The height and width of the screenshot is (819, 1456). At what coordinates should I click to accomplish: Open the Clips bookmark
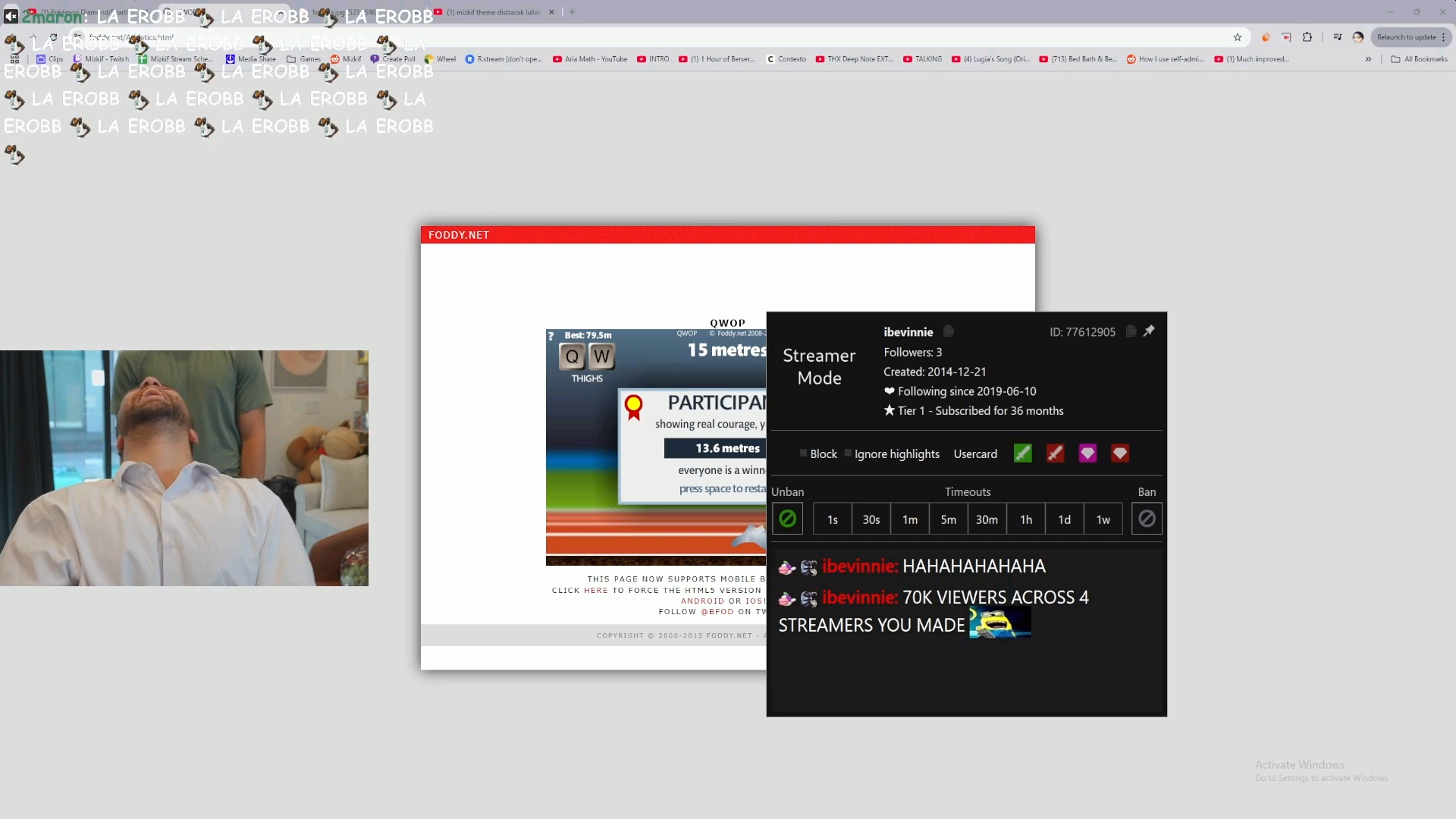[x=50, y=59]
